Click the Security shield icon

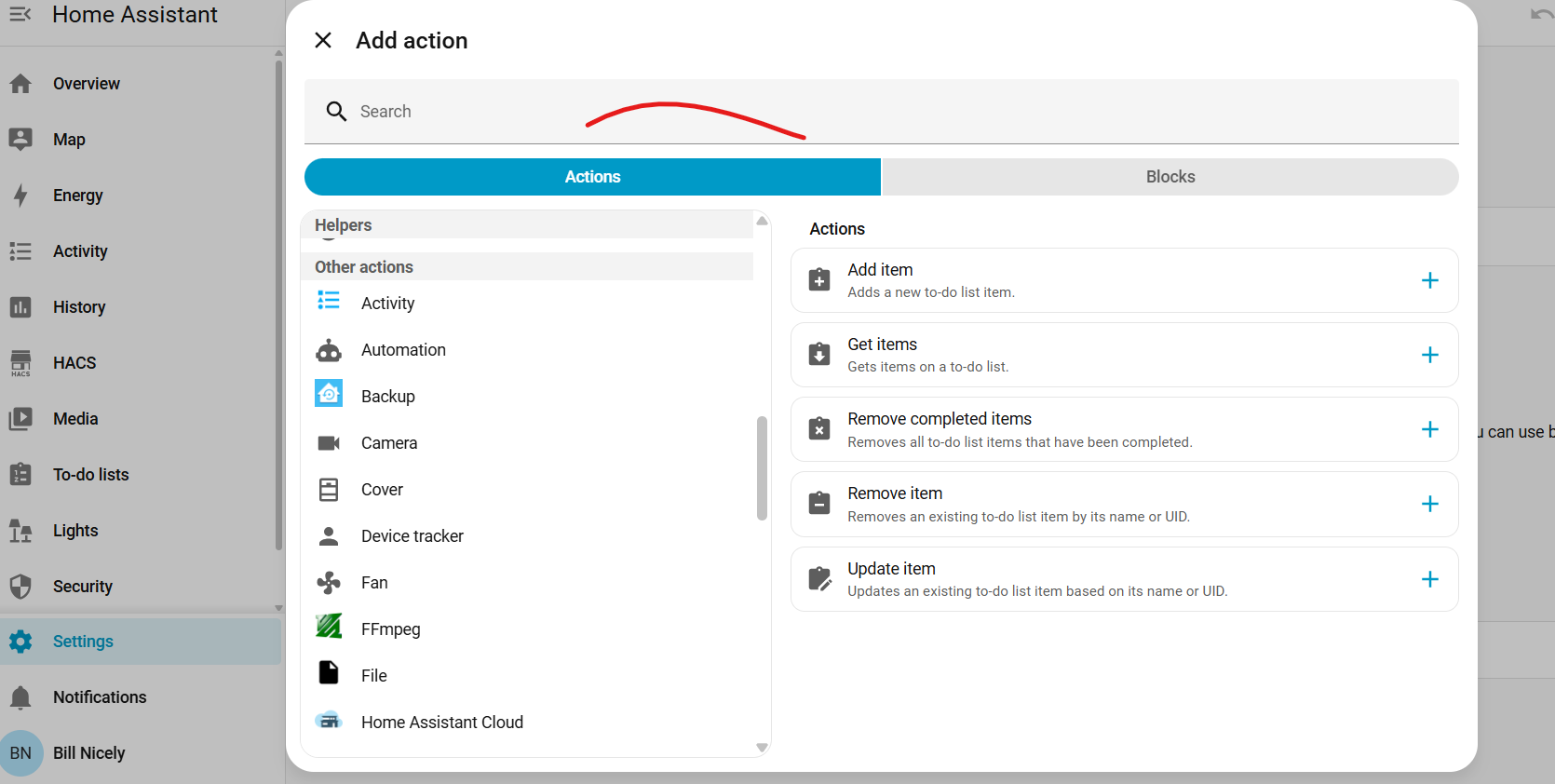(20, 587)
